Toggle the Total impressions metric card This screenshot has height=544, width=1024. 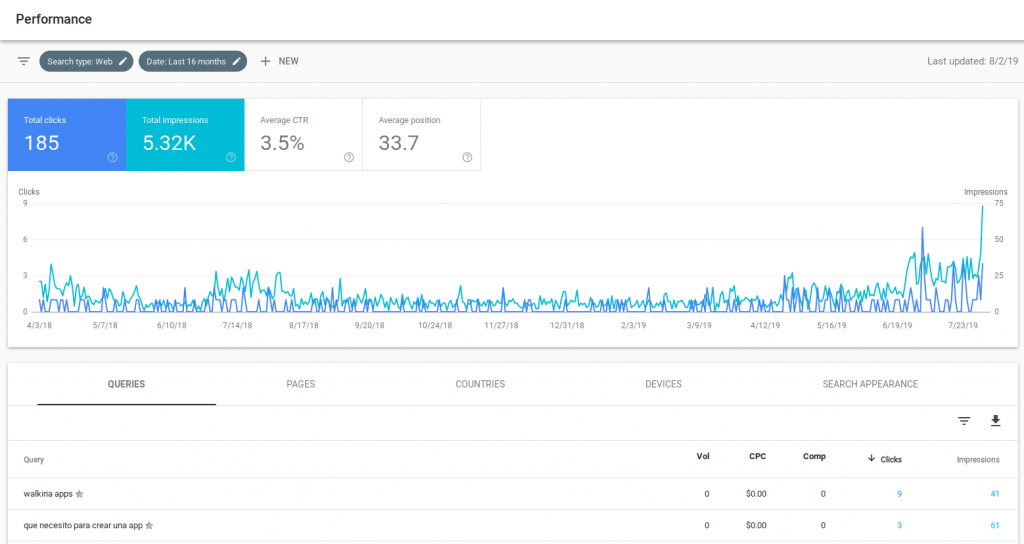tap(185, 135)
